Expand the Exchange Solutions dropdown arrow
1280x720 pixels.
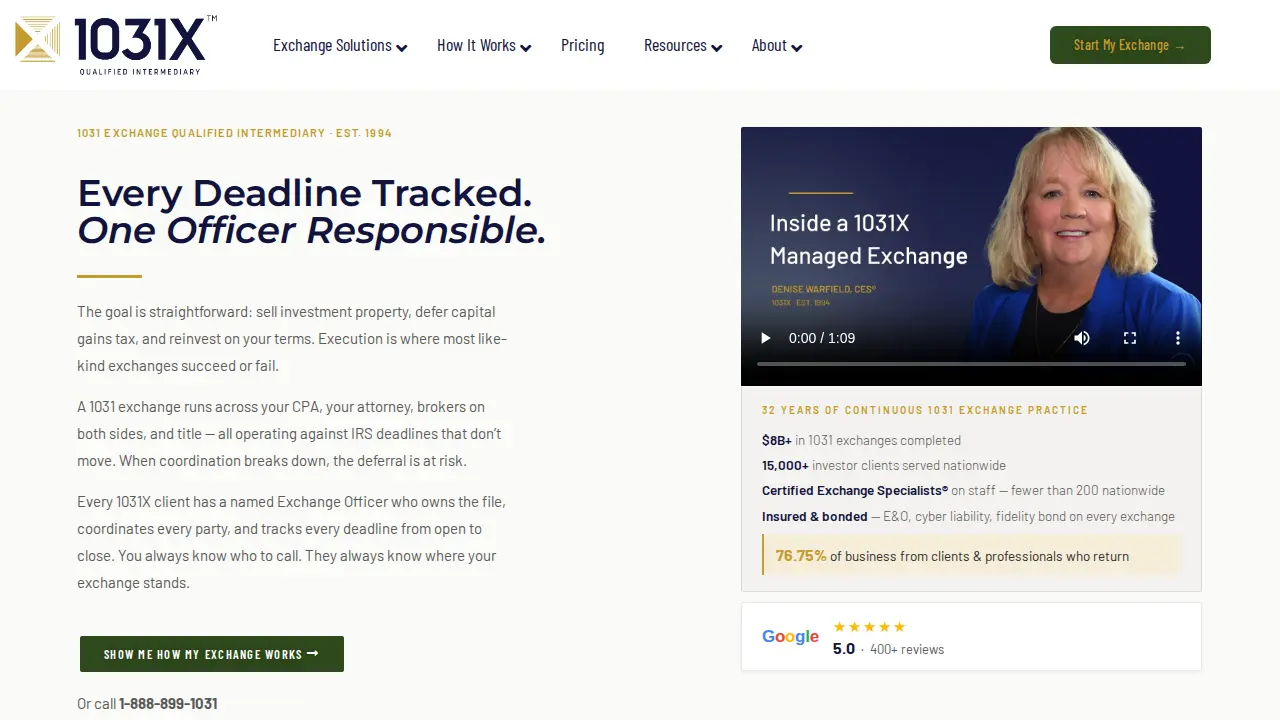(402, 47)
